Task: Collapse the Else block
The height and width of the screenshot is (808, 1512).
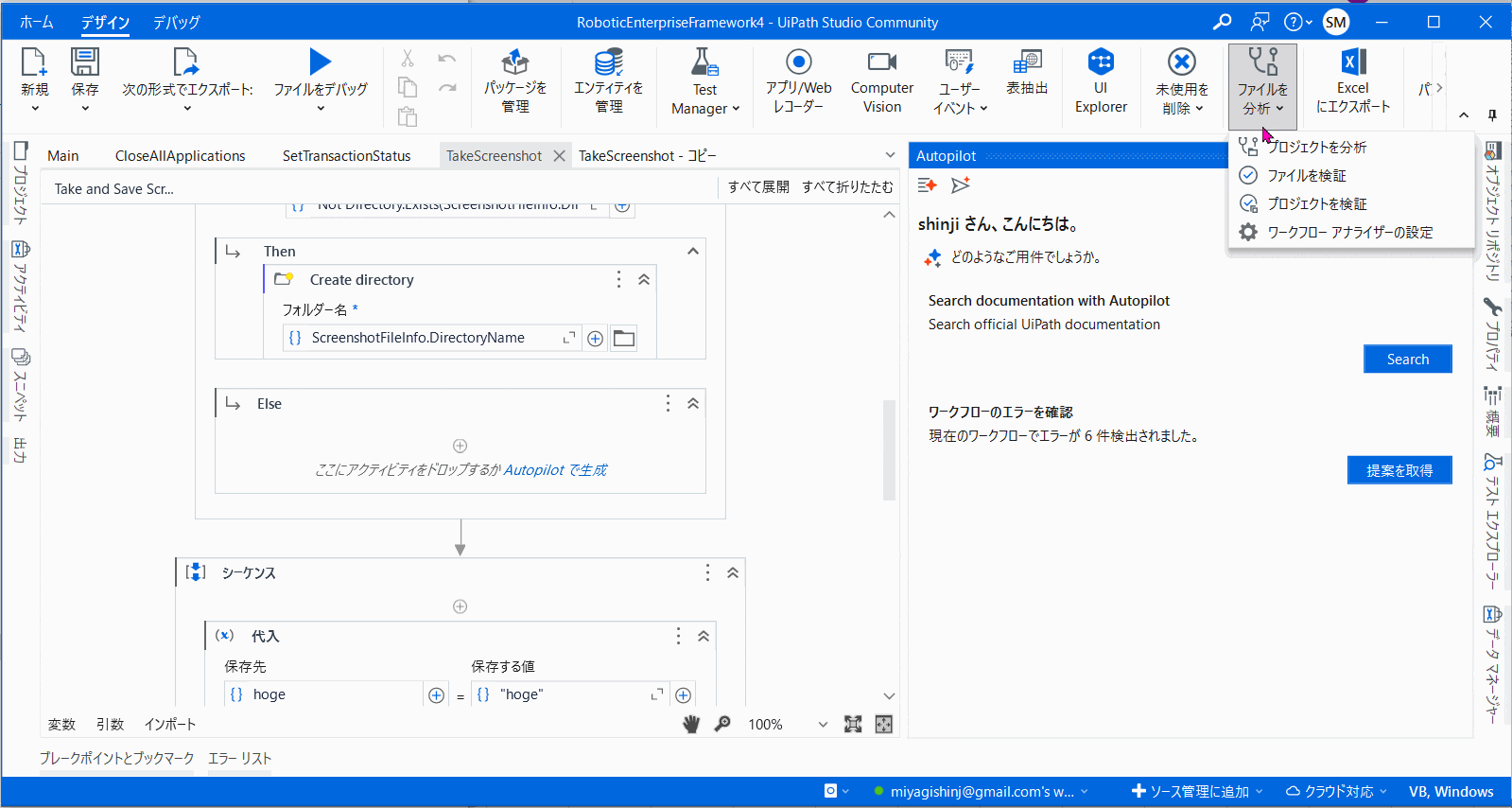Action: [x=693, y=404]
